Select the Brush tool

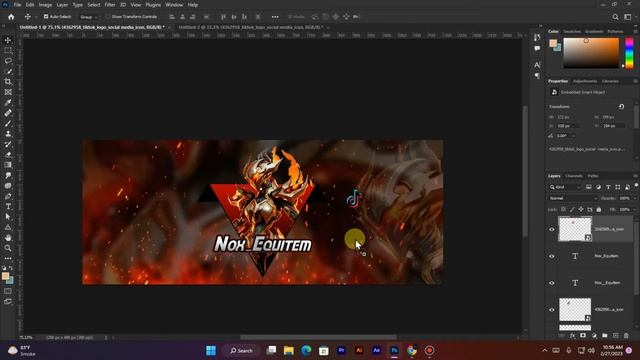(8, 123)
